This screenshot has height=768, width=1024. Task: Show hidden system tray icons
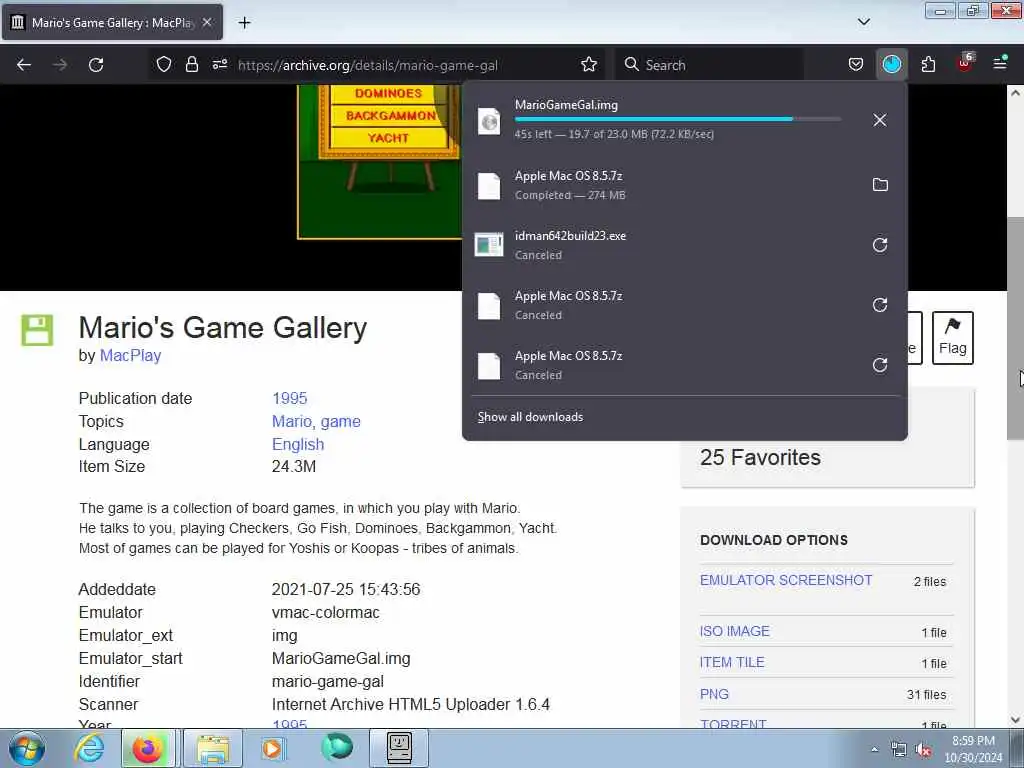click(874, 749)
